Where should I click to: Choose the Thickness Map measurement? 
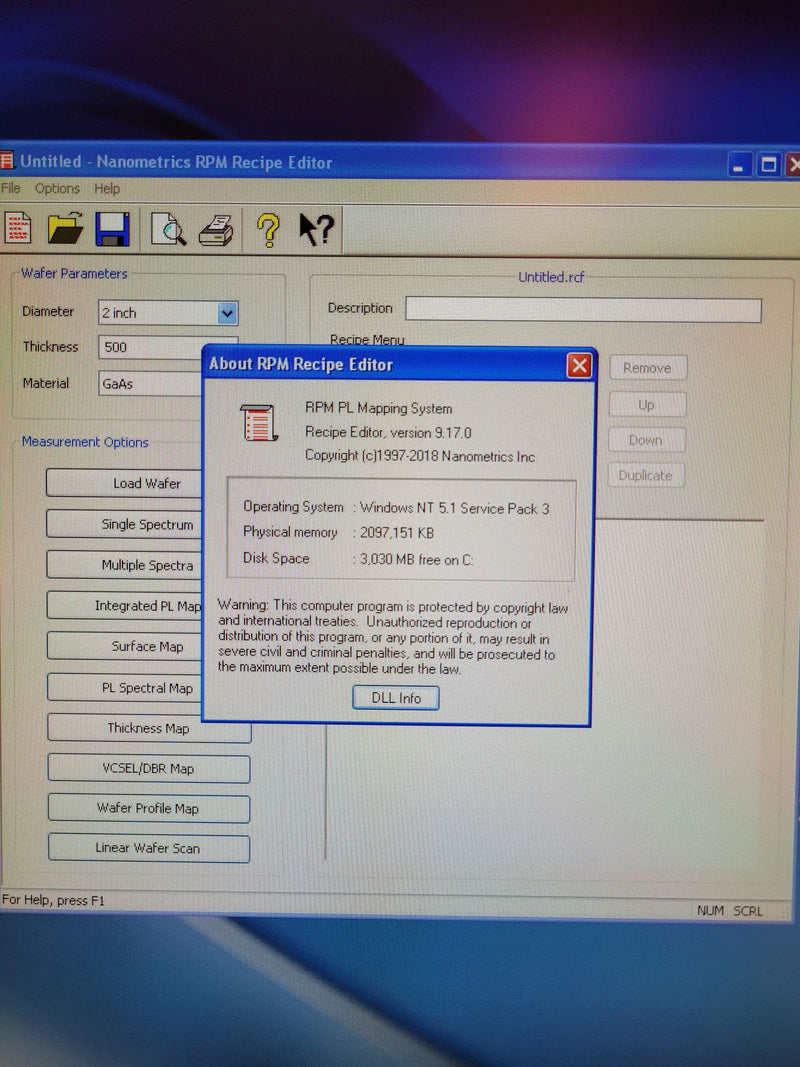coord(148,728)
